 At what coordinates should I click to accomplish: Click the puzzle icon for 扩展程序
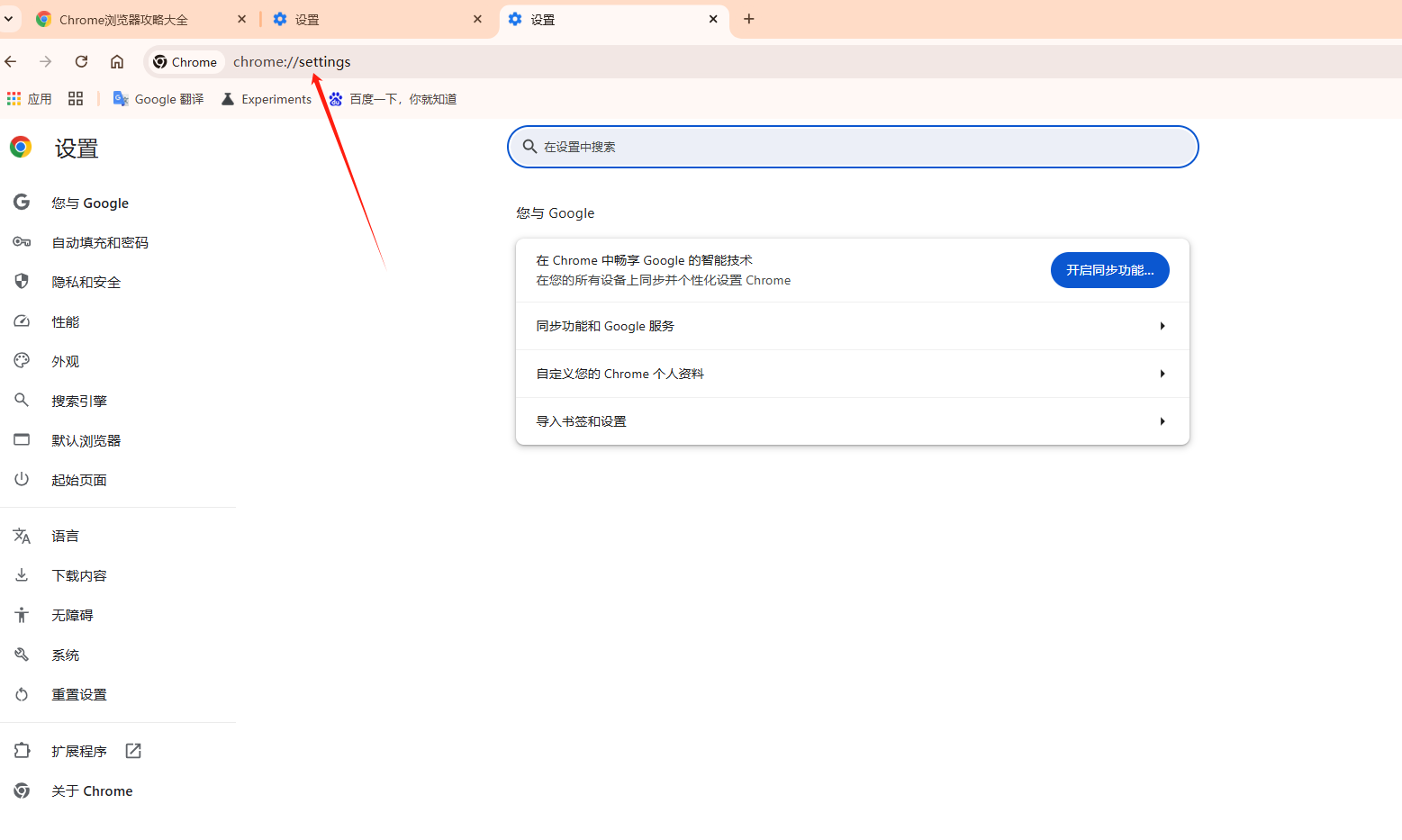point(22,751)
